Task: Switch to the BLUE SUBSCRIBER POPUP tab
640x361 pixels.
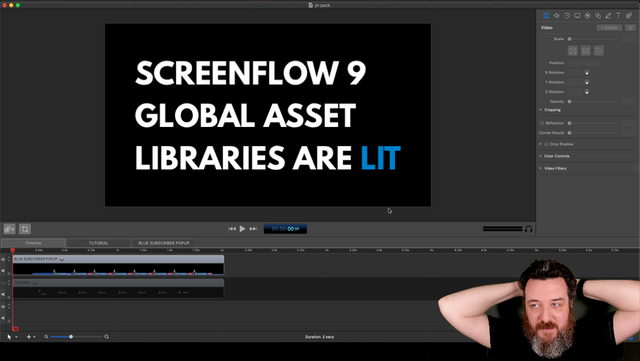Action: point(164,243)
